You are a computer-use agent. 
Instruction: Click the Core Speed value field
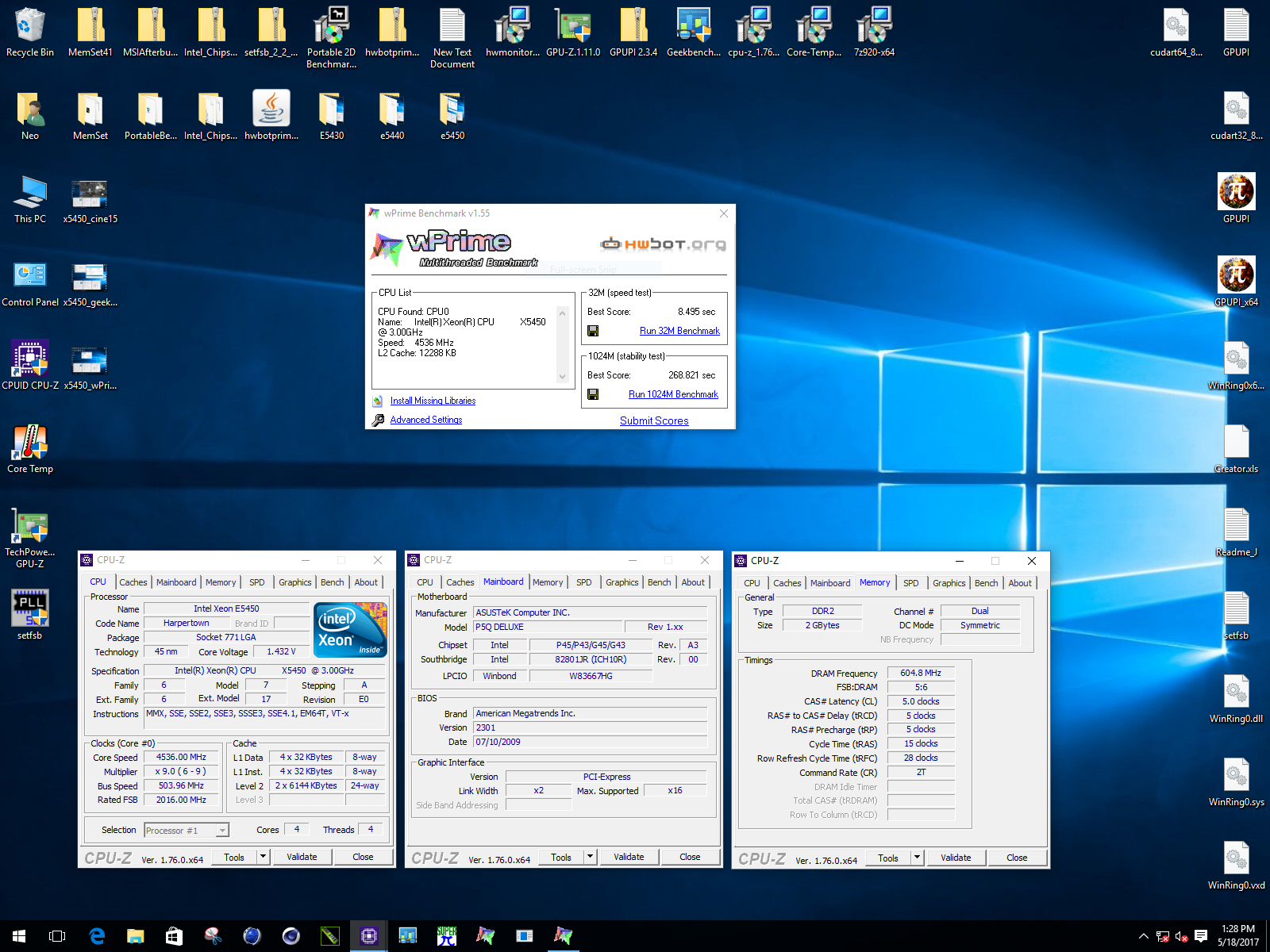click(181, 757)
